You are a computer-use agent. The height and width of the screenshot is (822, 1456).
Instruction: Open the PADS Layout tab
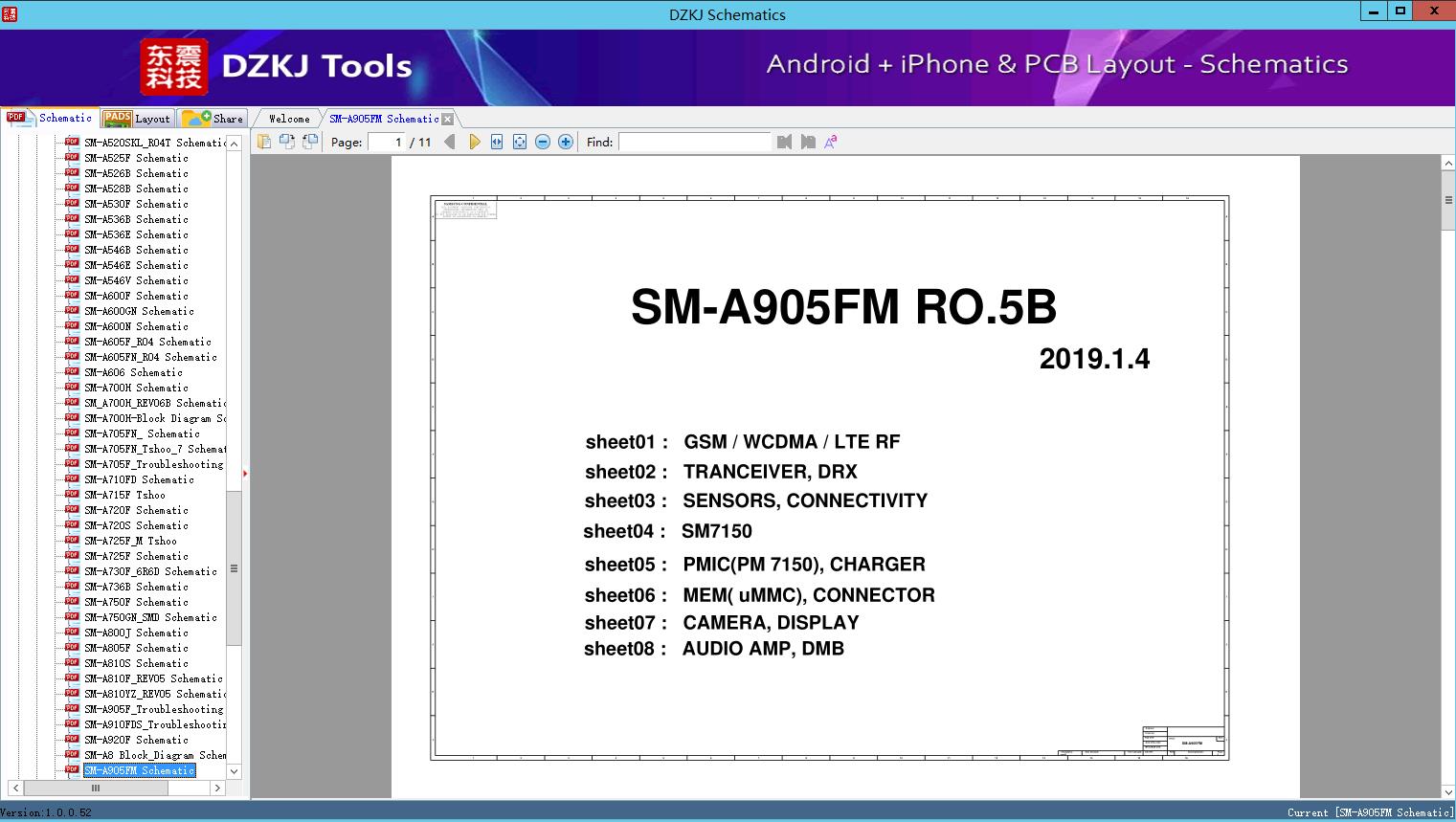tap(137, 119)
